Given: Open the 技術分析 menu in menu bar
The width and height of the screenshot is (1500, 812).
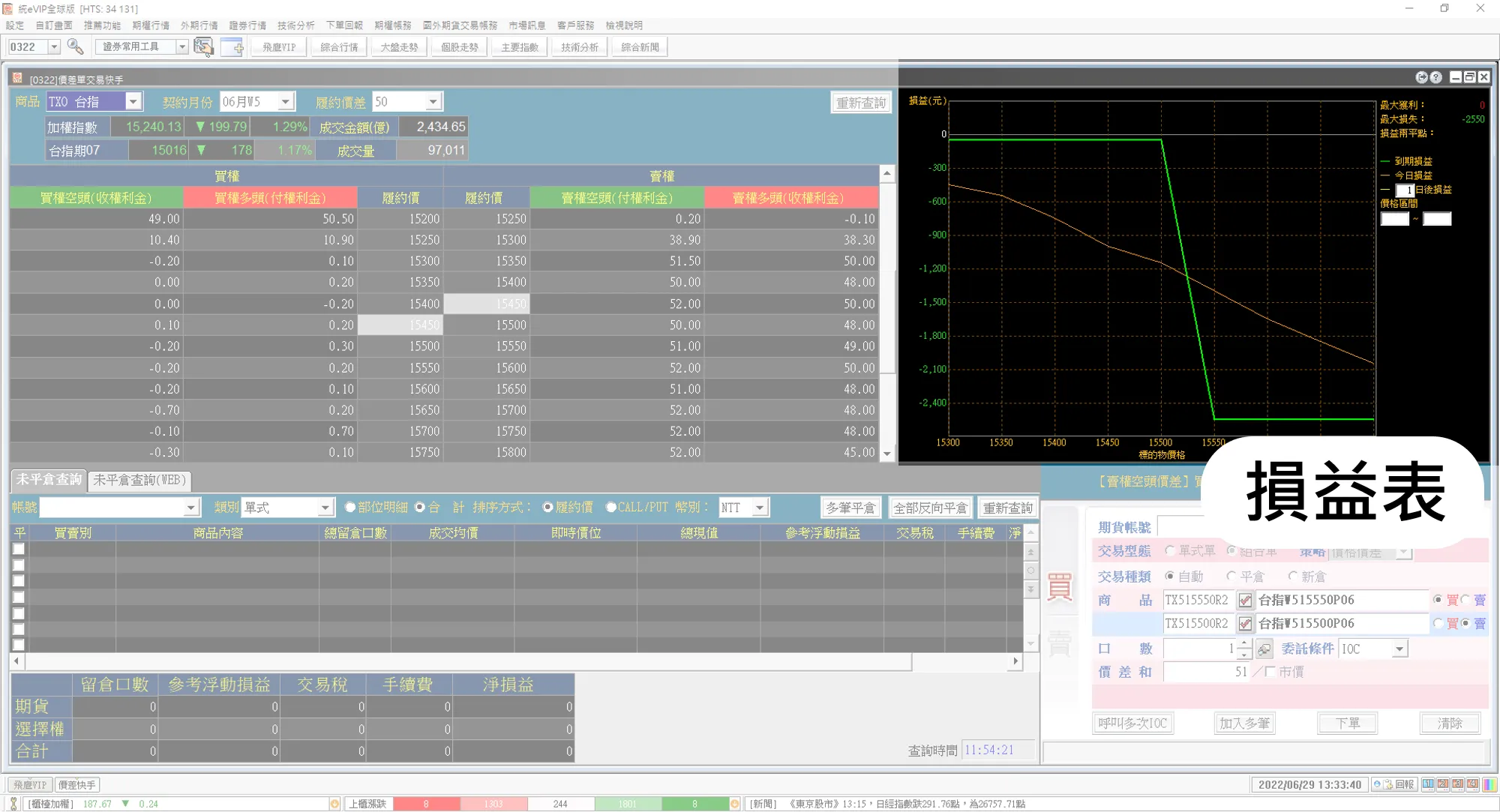Looking at the screenshot, I should pos(295,25).
